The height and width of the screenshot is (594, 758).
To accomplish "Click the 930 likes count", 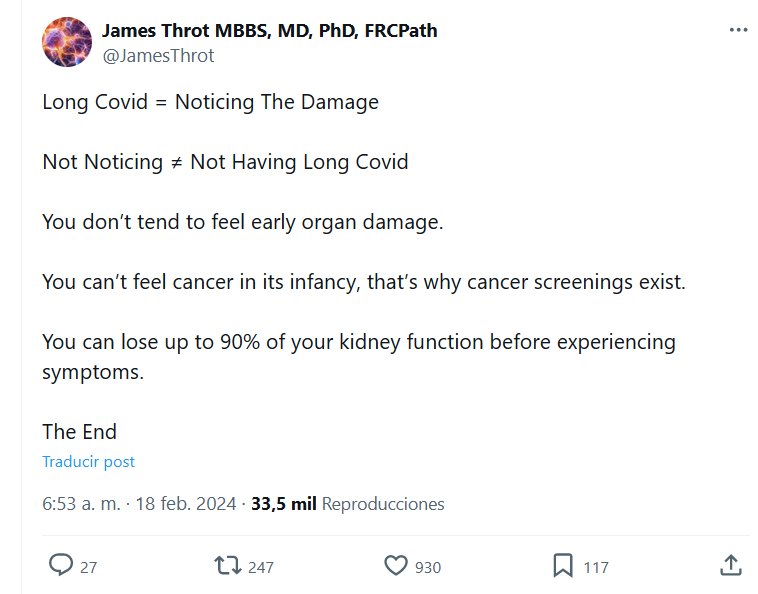I will coord(428,567).
